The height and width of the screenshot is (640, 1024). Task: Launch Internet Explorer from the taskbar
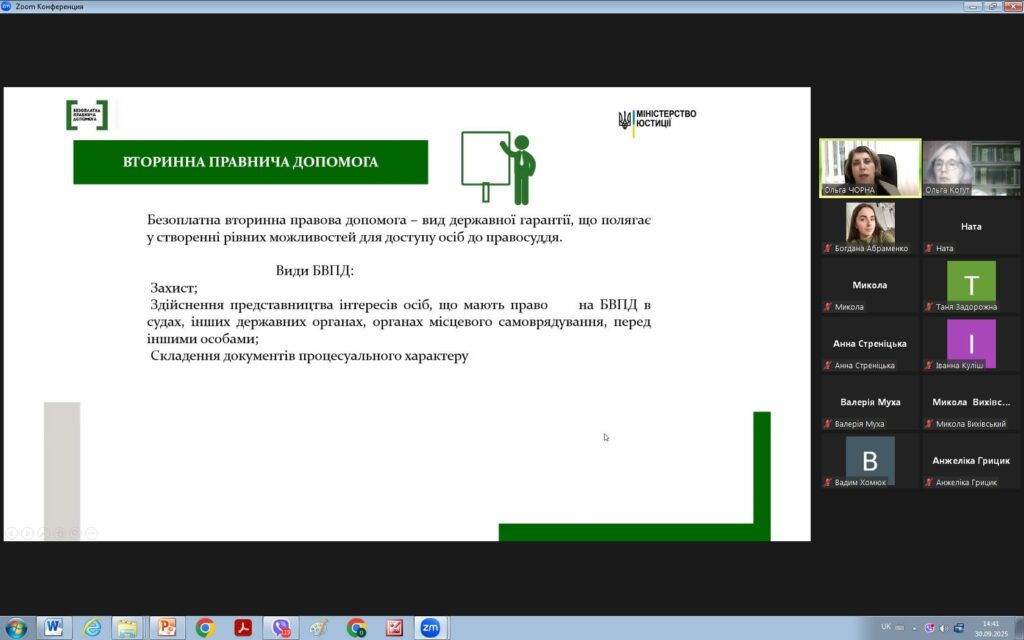[92, 627]
